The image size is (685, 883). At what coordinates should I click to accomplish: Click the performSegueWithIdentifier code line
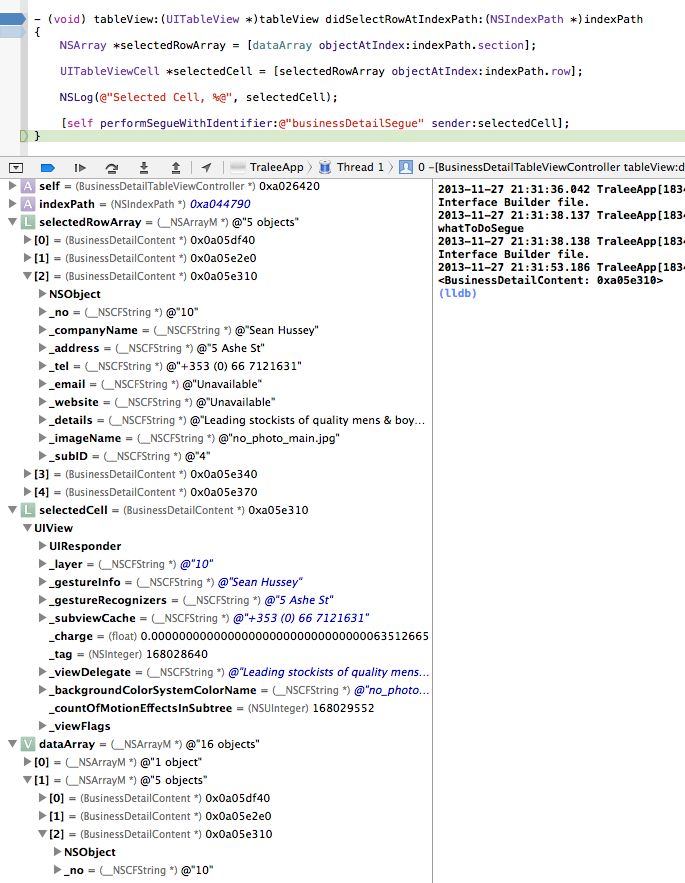(315, 123)
